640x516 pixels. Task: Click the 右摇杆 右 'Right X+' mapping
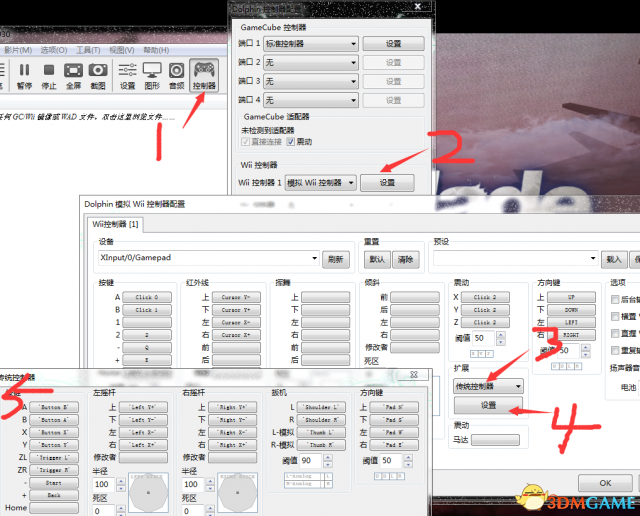pyautogui.click(x=233, y=445)
